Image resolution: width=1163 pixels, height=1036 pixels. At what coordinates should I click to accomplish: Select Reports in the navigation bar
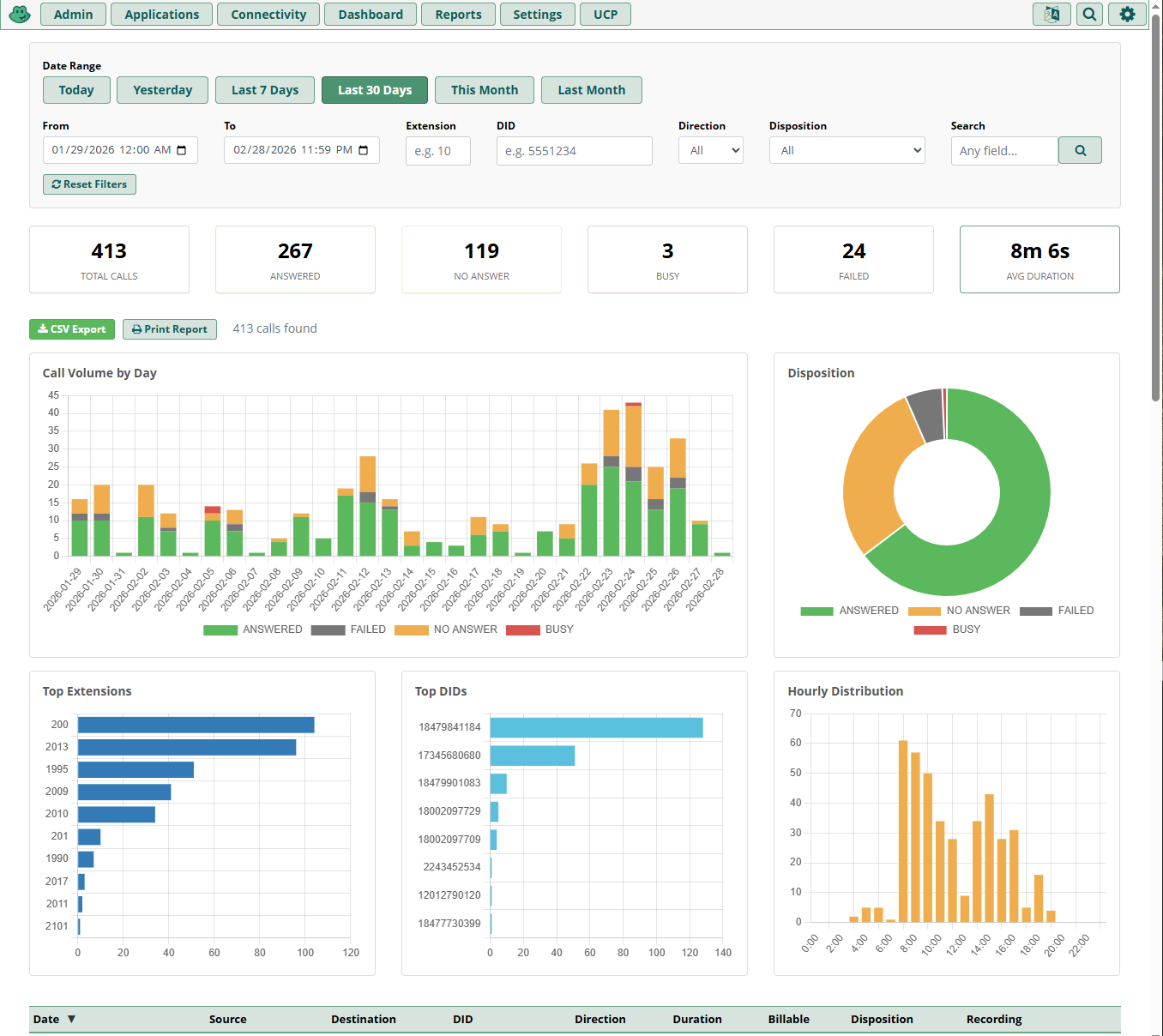pos(458,14)
